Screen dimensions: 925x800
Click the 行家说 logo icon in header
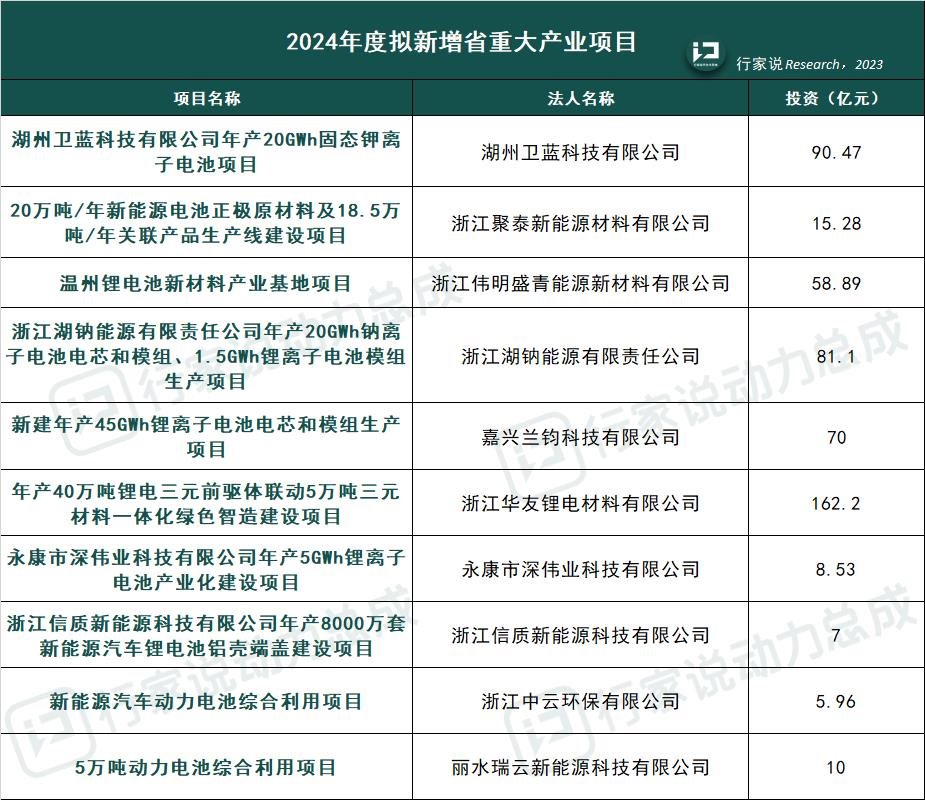[x=706, y=55]
